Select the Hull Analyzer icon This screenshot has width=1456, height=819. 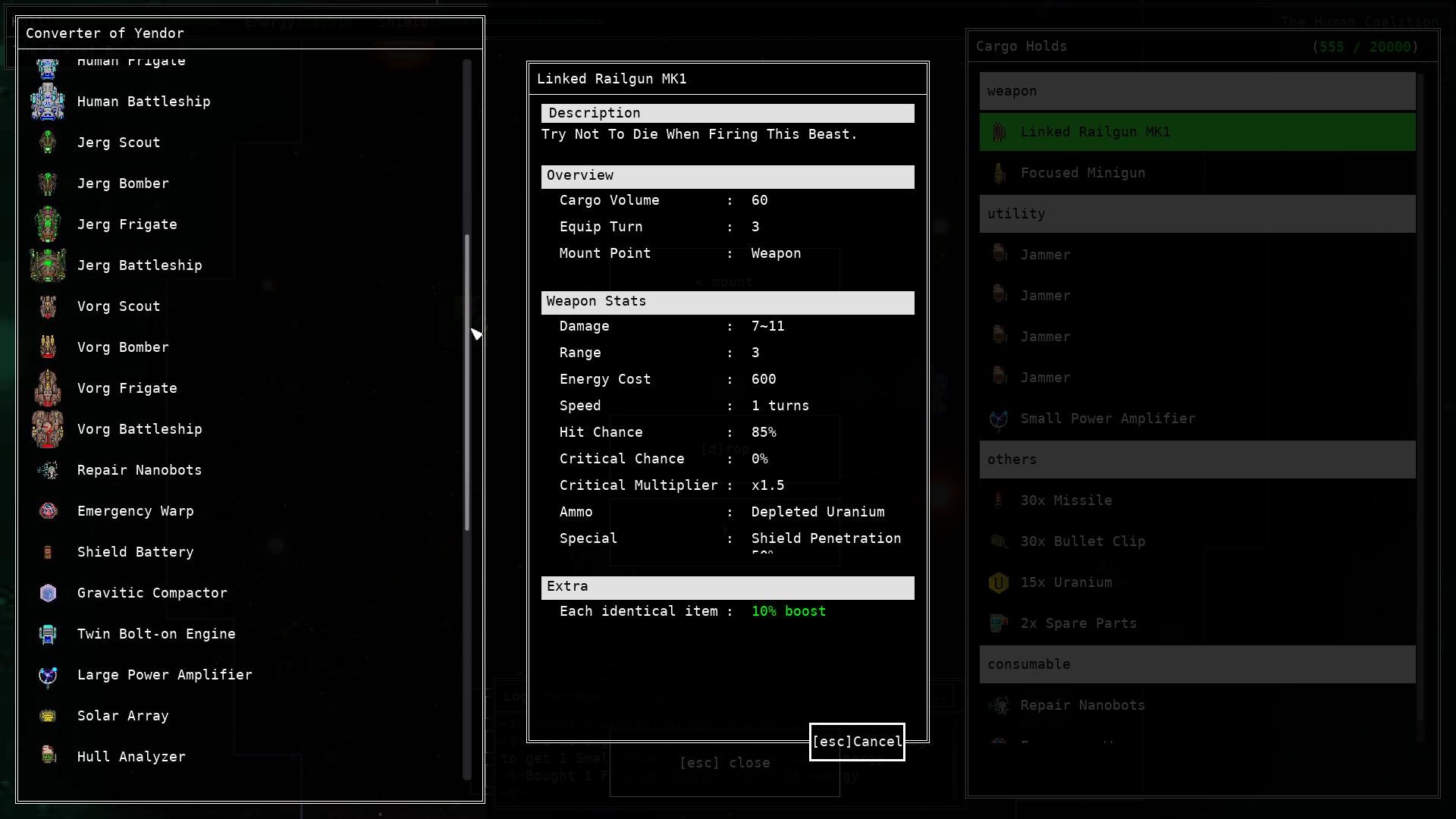[48, 756]
